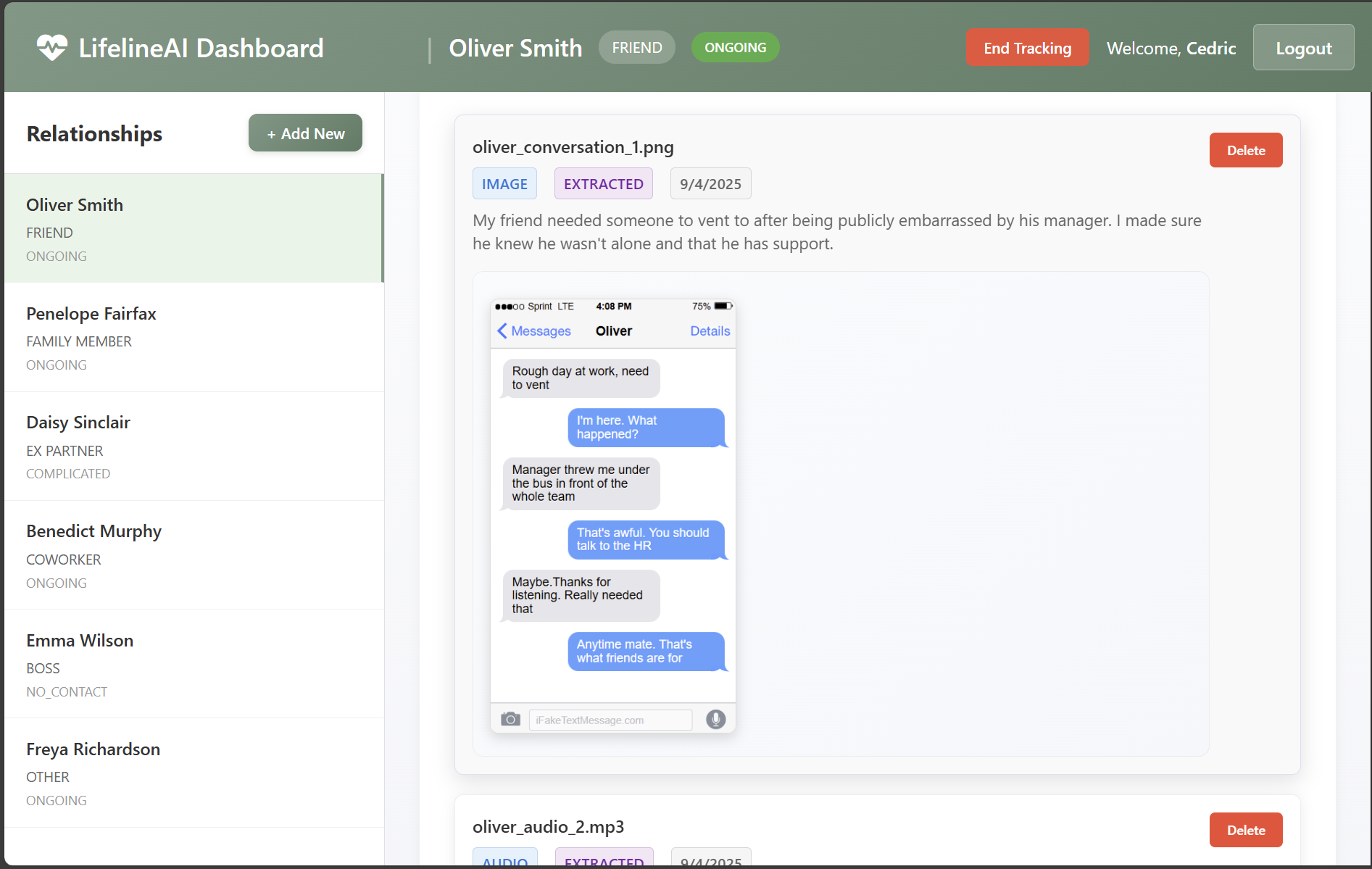Click the ONGOING status badge in header
This screenshot has width=1372, height=869.
coord(735,48)
